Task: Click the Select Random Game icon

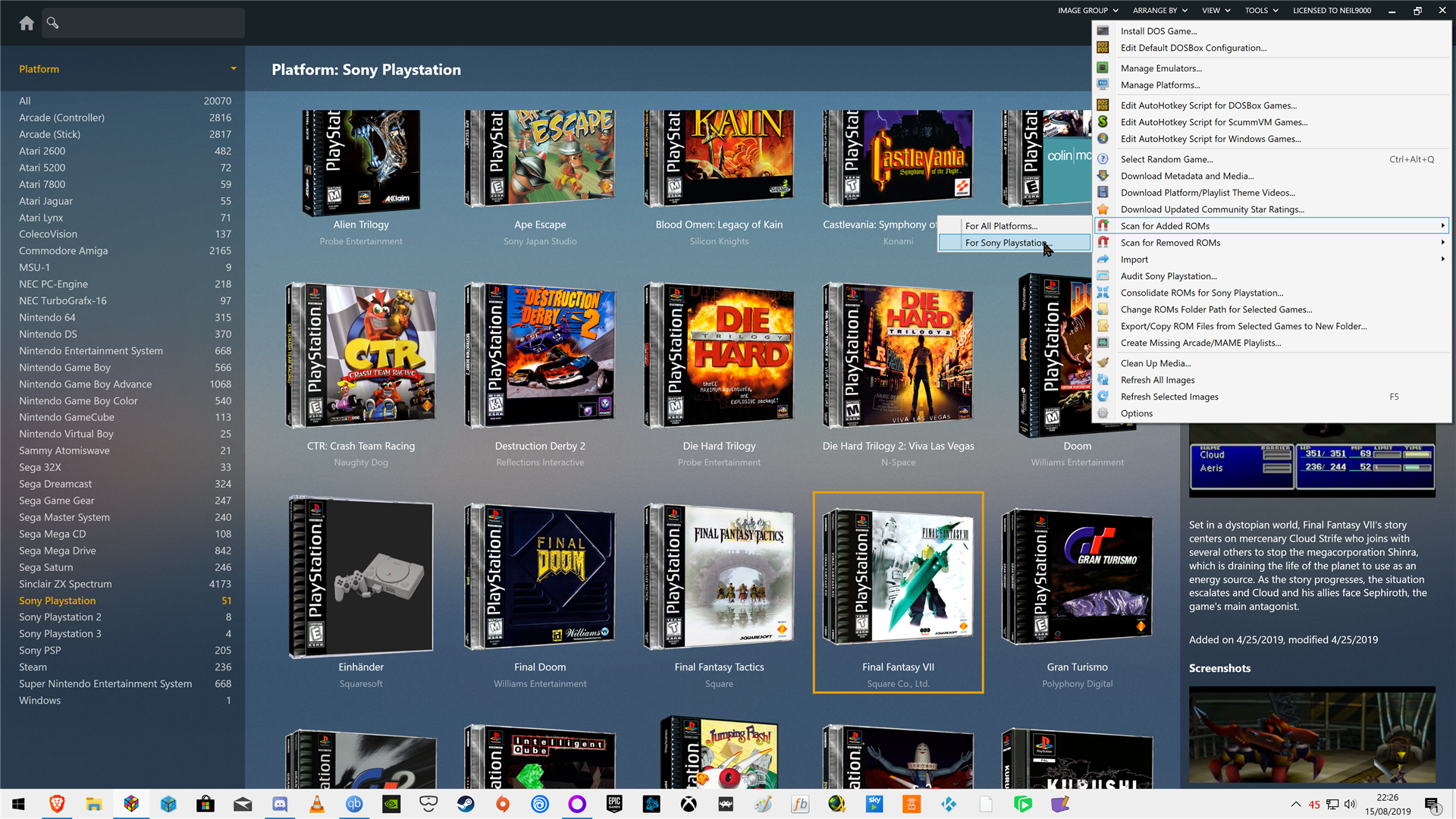Action: pyautogui.click(x=1103, y=159)
